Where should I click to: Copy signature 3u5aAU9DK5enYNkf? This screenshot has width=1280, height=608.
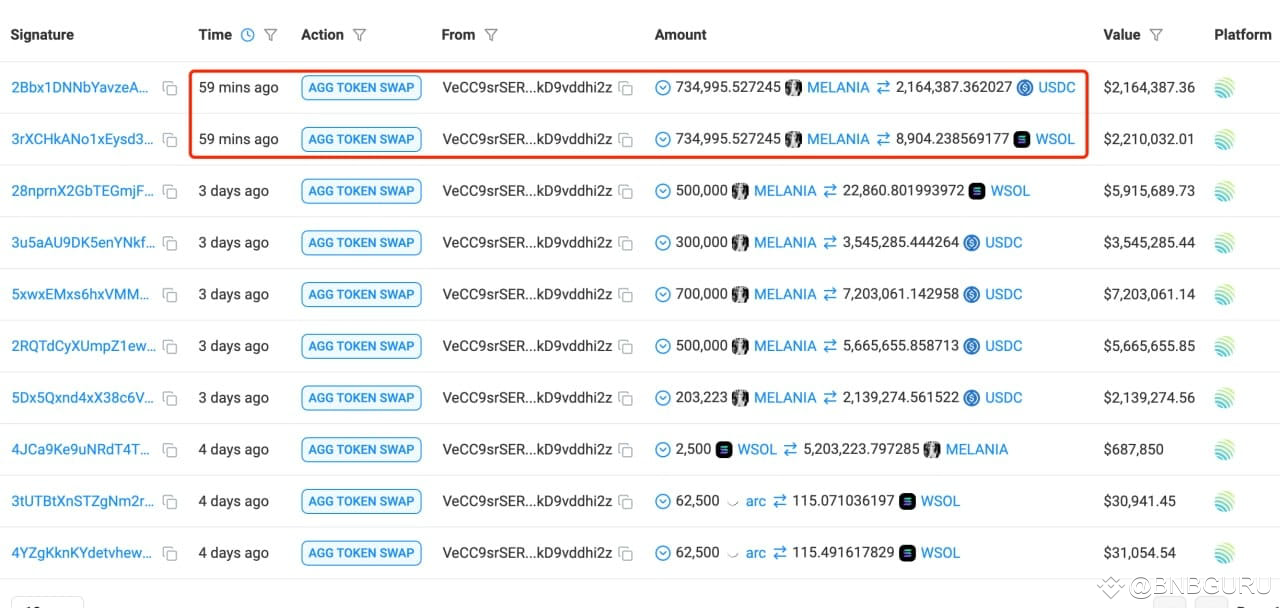click(x=170, y=243)
